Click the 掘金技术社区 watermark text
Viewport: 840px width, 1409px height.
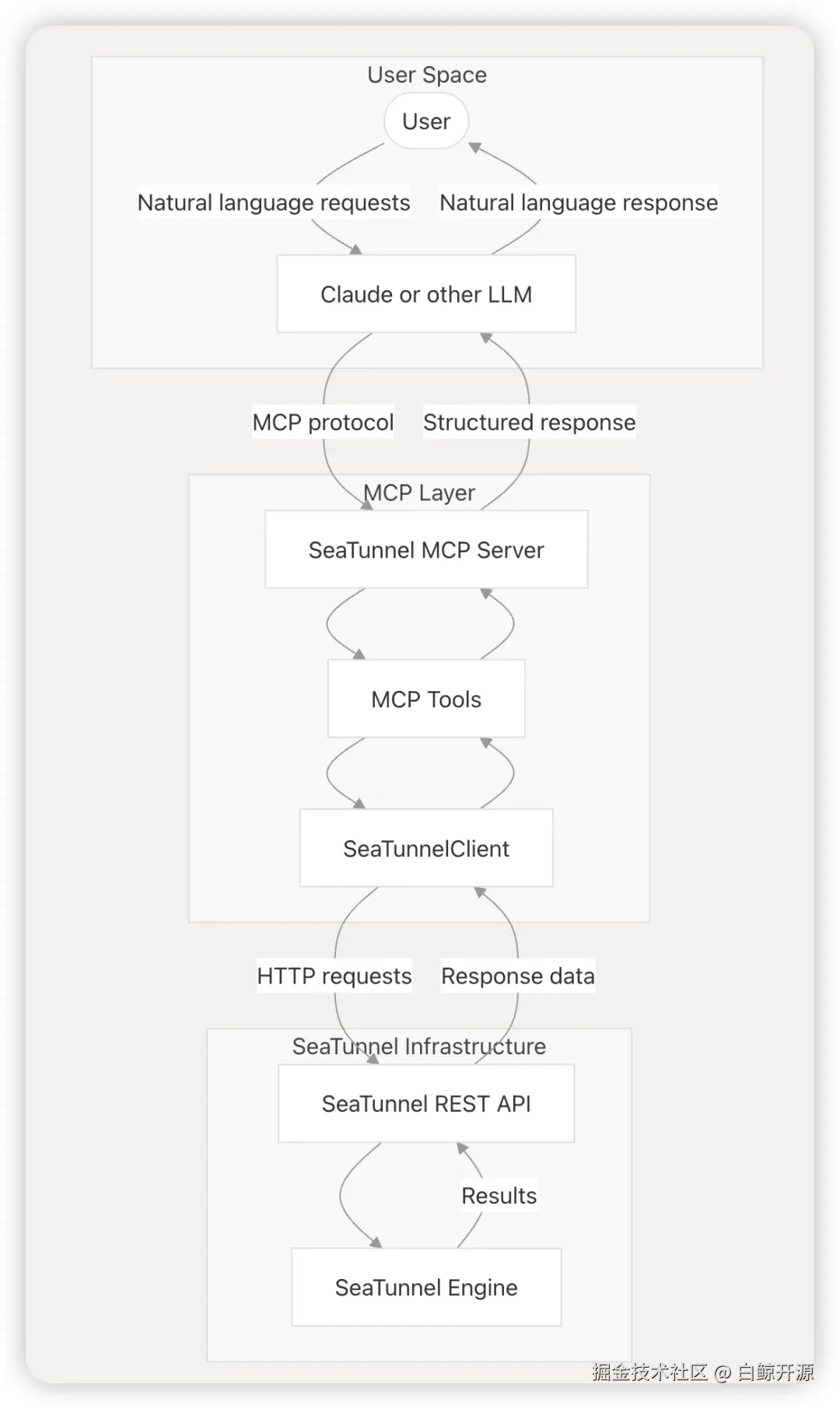[x=649, y=1372]
